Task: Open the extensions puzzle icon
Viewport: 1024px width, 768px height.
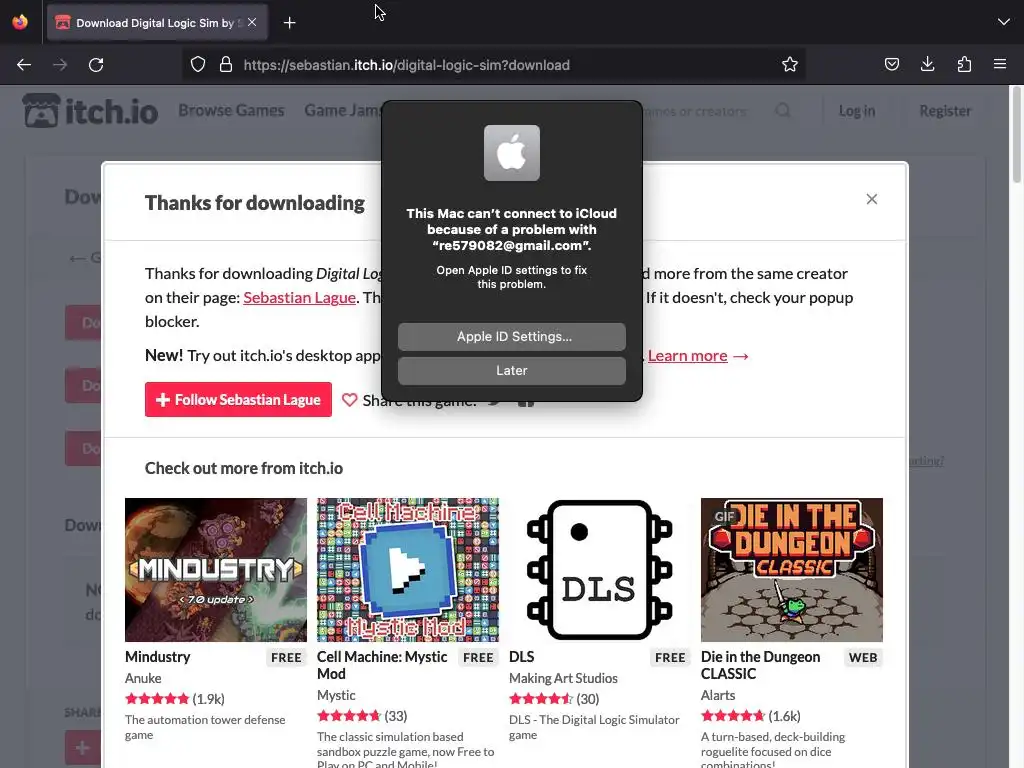Action: pyautogui.click(x=964, y=64)
